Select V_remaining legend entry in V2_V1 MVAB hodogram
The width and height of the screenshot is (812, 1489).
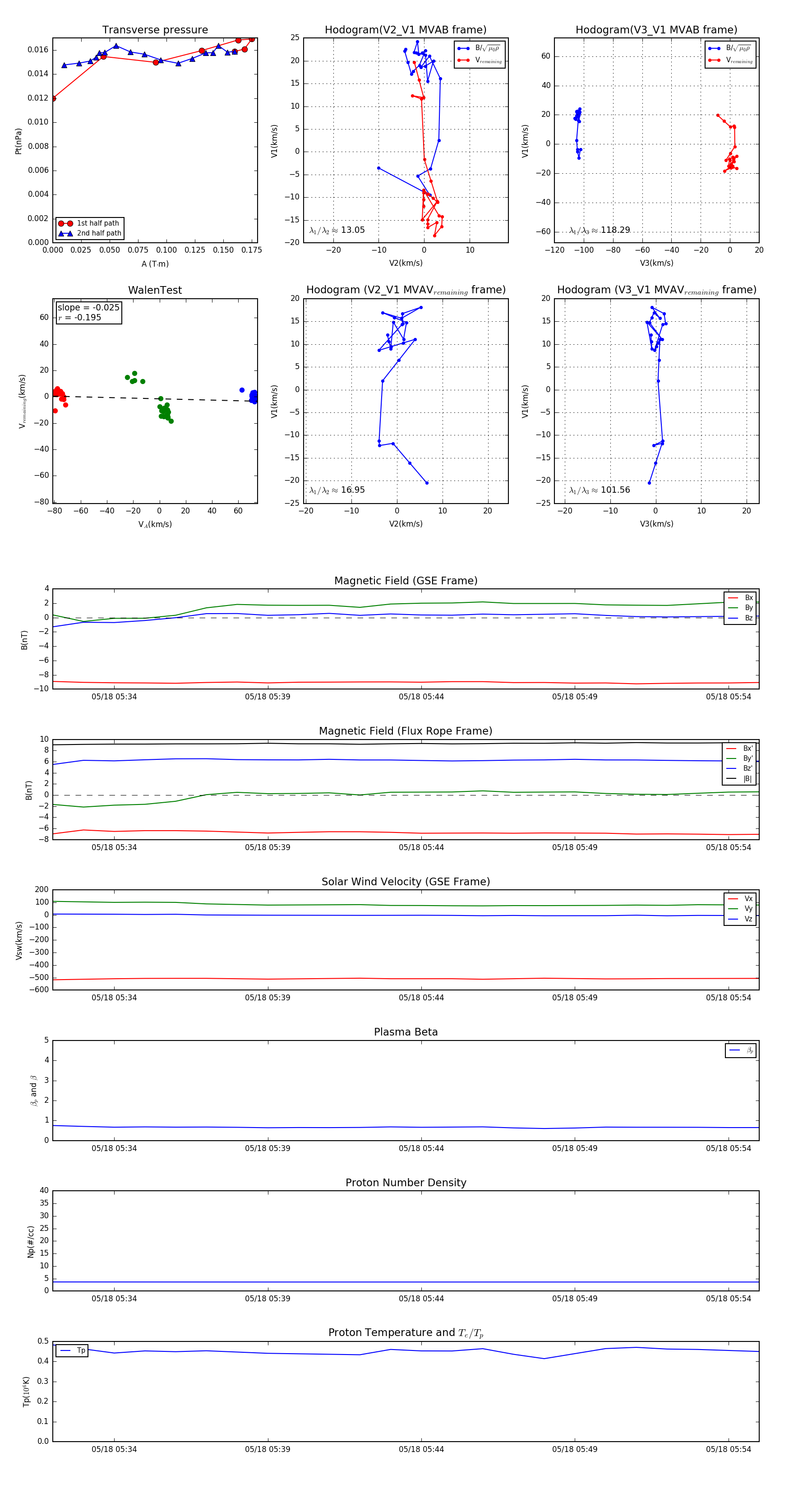(479, 60)
